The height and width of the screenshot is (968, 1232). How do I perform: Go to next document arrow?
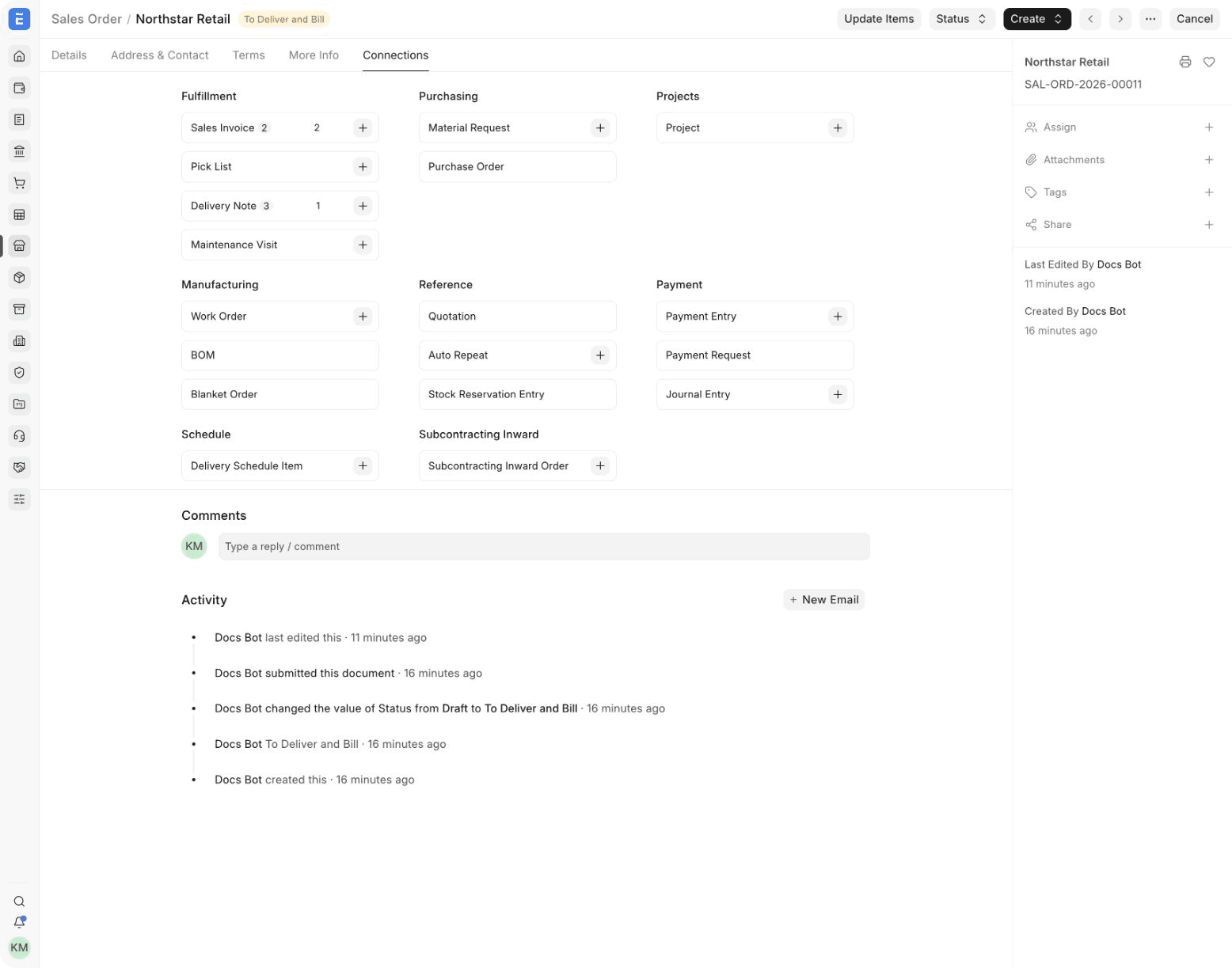[1120, 19]
